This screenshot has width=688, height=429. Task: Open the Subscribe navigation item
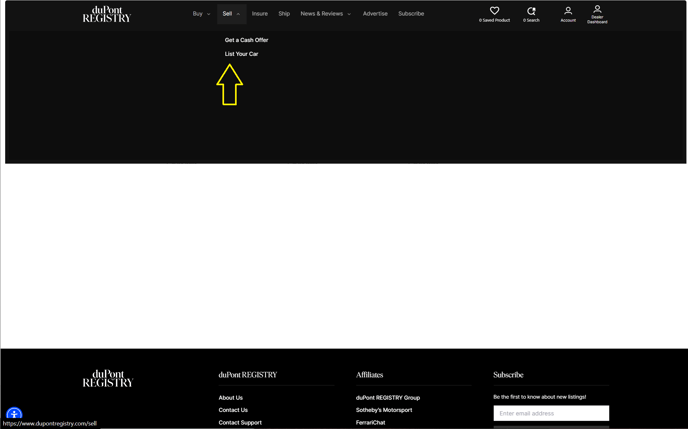tap(411, 14)
